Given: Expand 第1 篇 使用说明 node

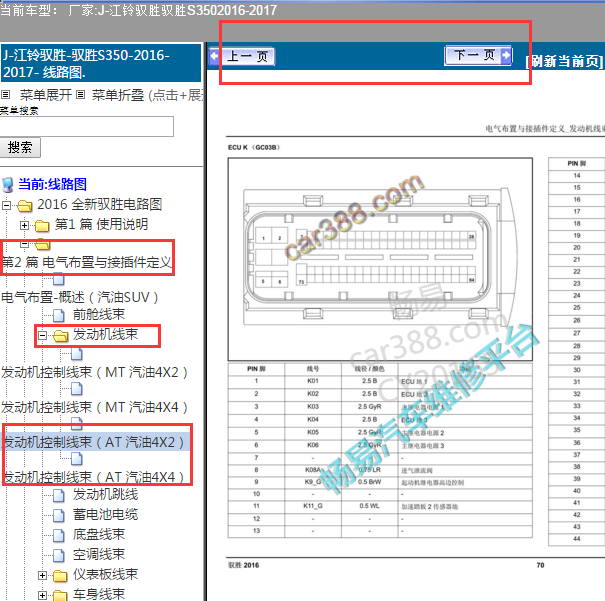Looking at the screenshot, I should [24, 225].
